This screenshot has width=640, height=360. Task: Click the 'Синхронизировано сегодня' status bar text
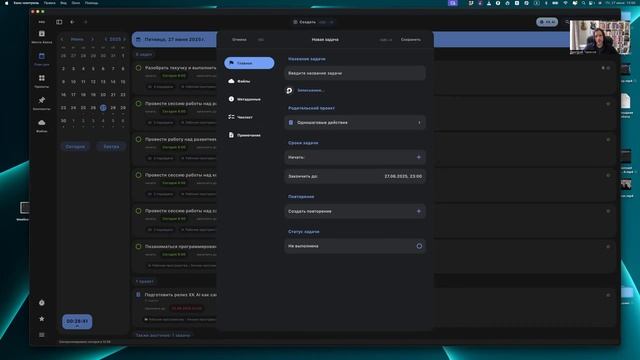point(84,342)
